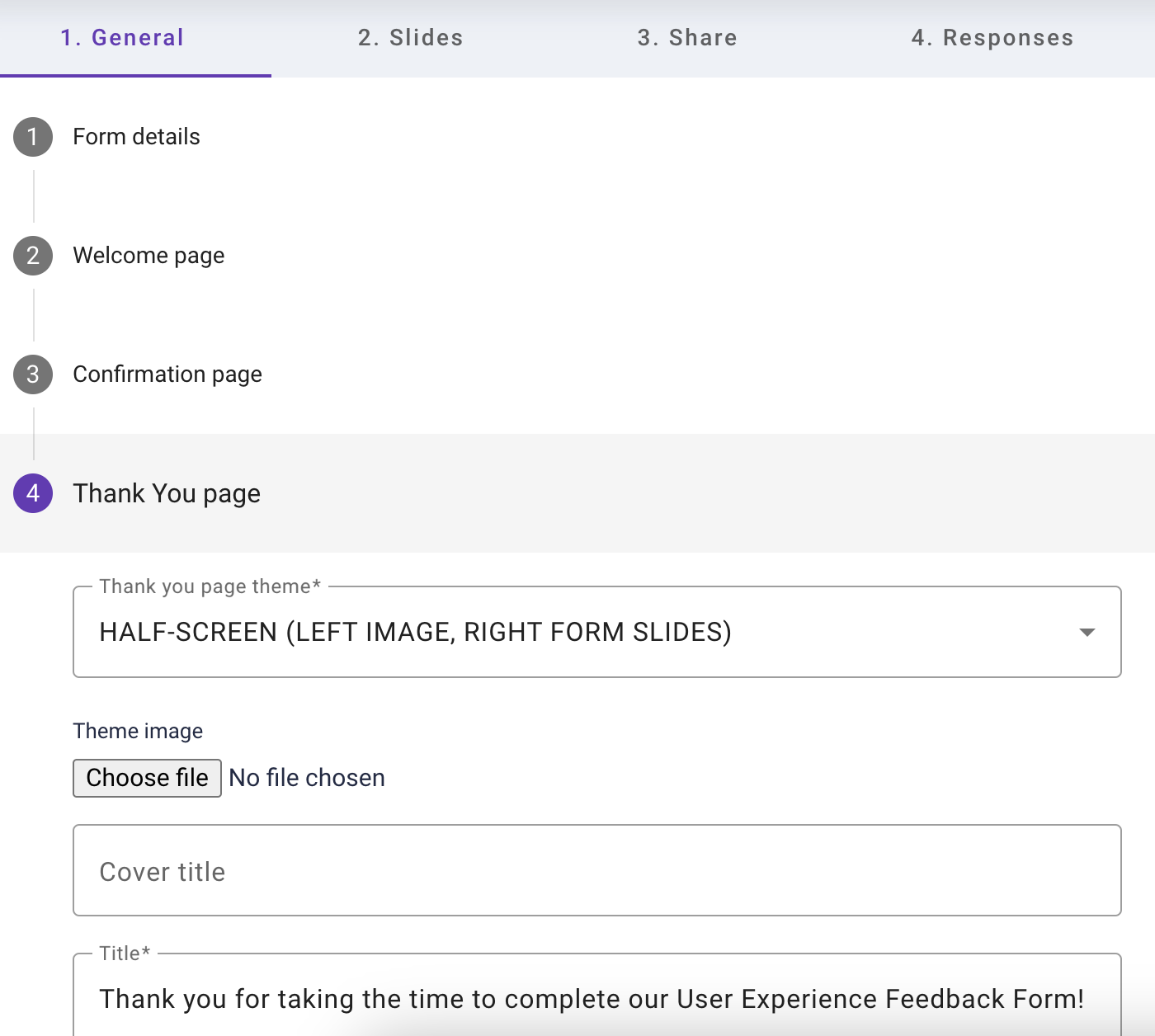Select the HALF-SCREEN theme text
Screen dimensions: 1155x1036
[415, 633]
